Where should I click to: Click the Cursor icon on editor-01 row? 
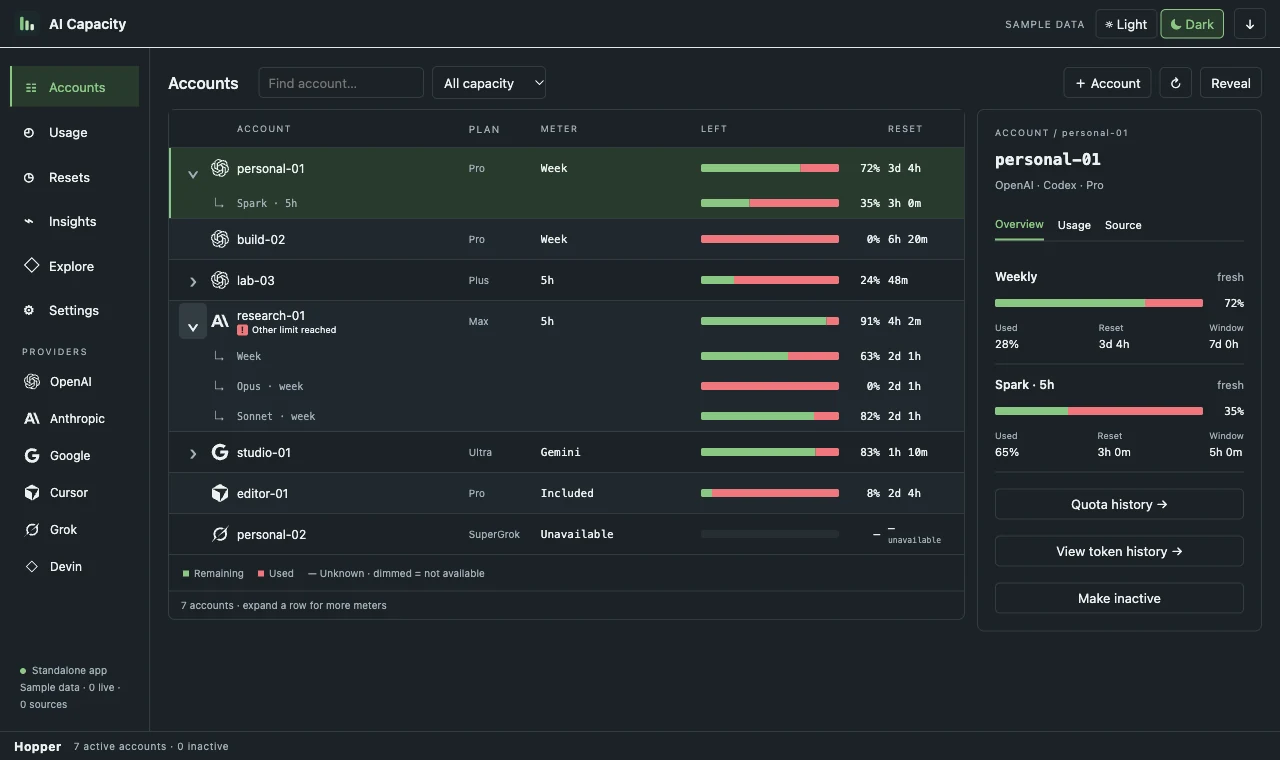pos(220,493)
